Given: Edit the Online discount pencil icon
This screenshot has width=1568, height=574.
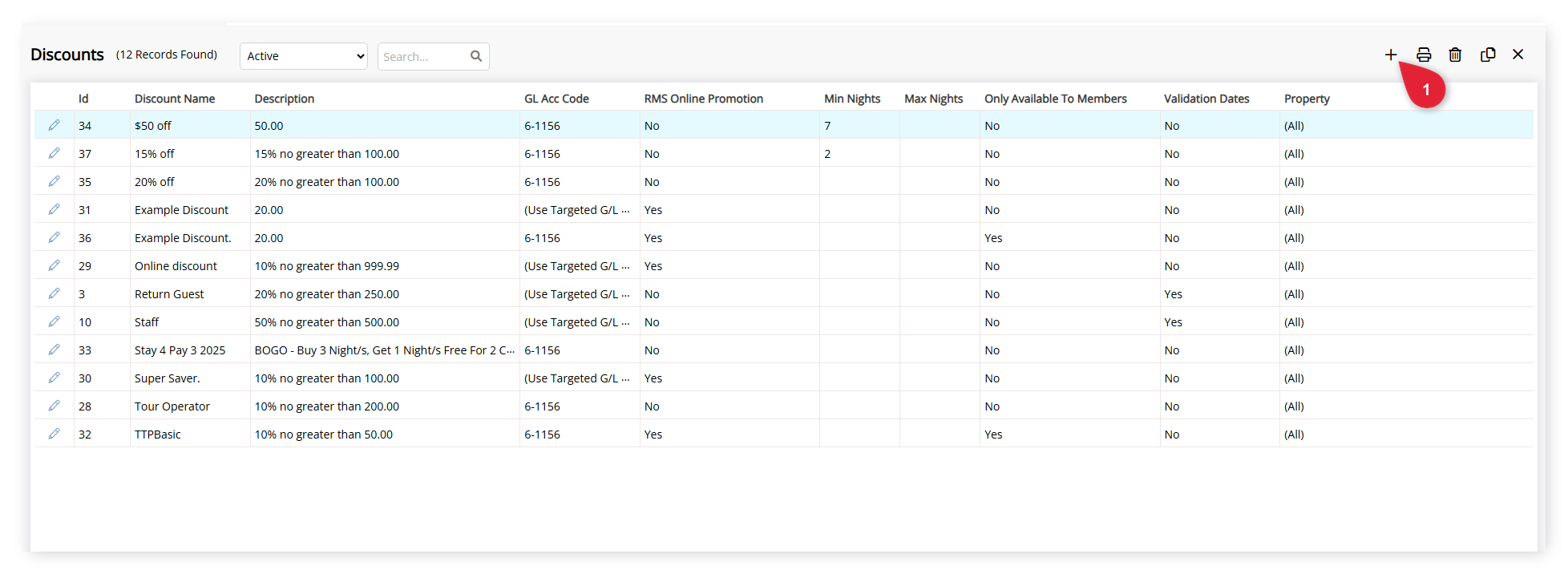Looking at the screenshot, I should [x=54, y=265].
